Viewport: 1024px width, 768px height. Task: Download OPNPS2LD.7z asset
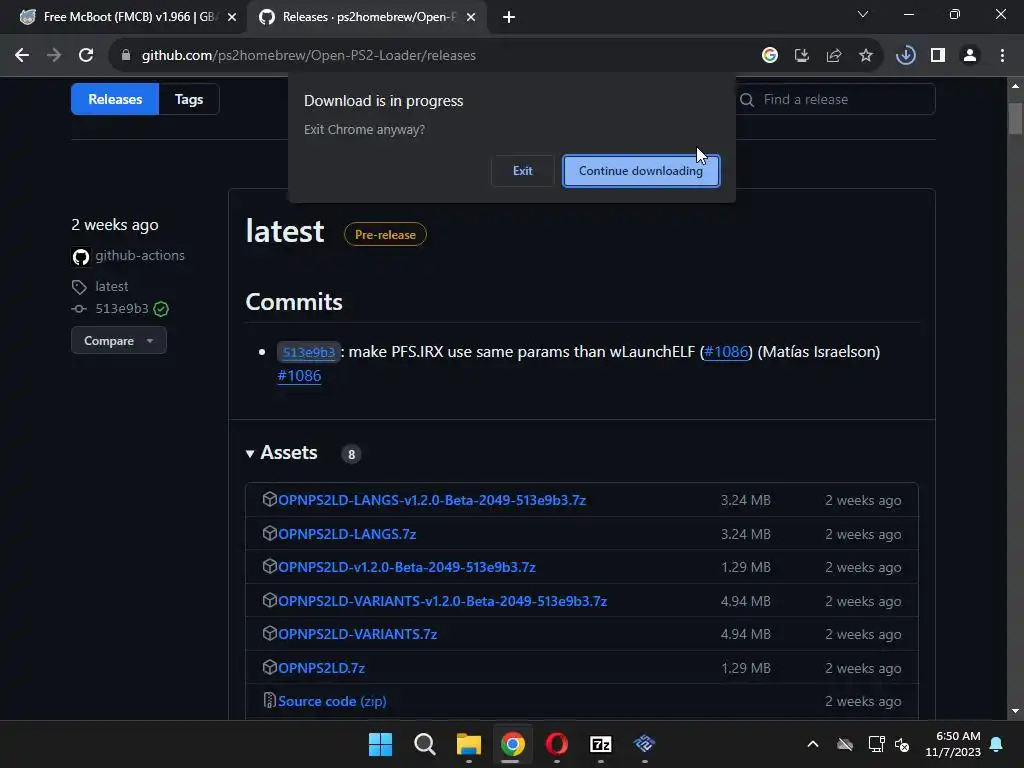point(321,668)
